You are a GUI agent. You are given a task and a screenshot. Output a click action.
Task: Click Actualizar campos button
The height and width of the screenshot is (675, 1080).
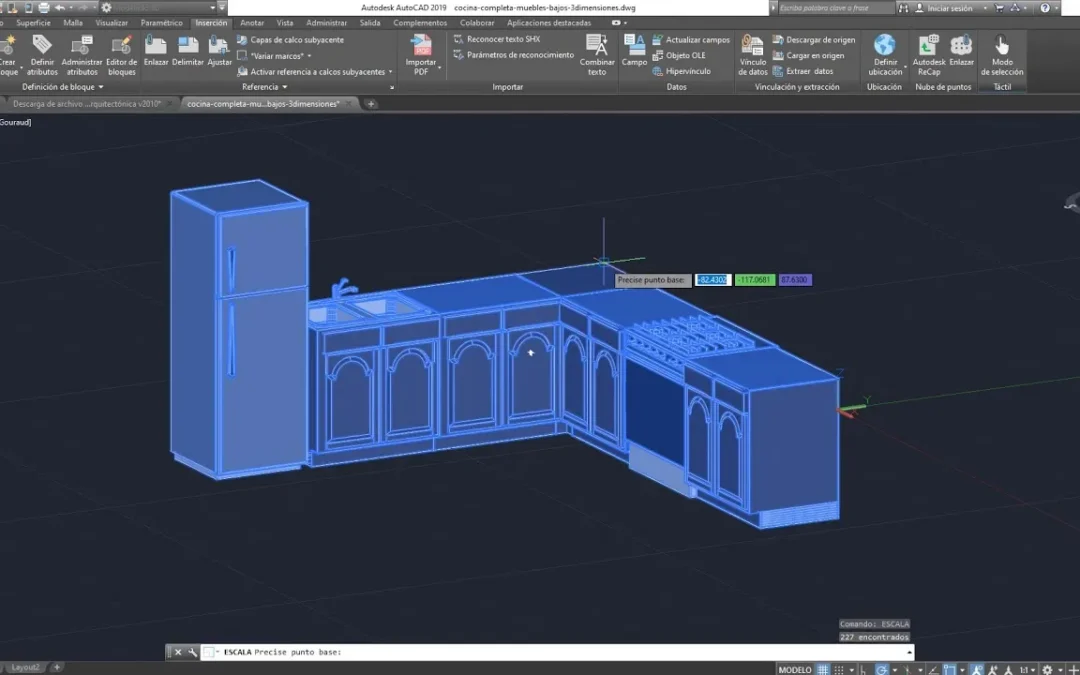coord(690,40)
